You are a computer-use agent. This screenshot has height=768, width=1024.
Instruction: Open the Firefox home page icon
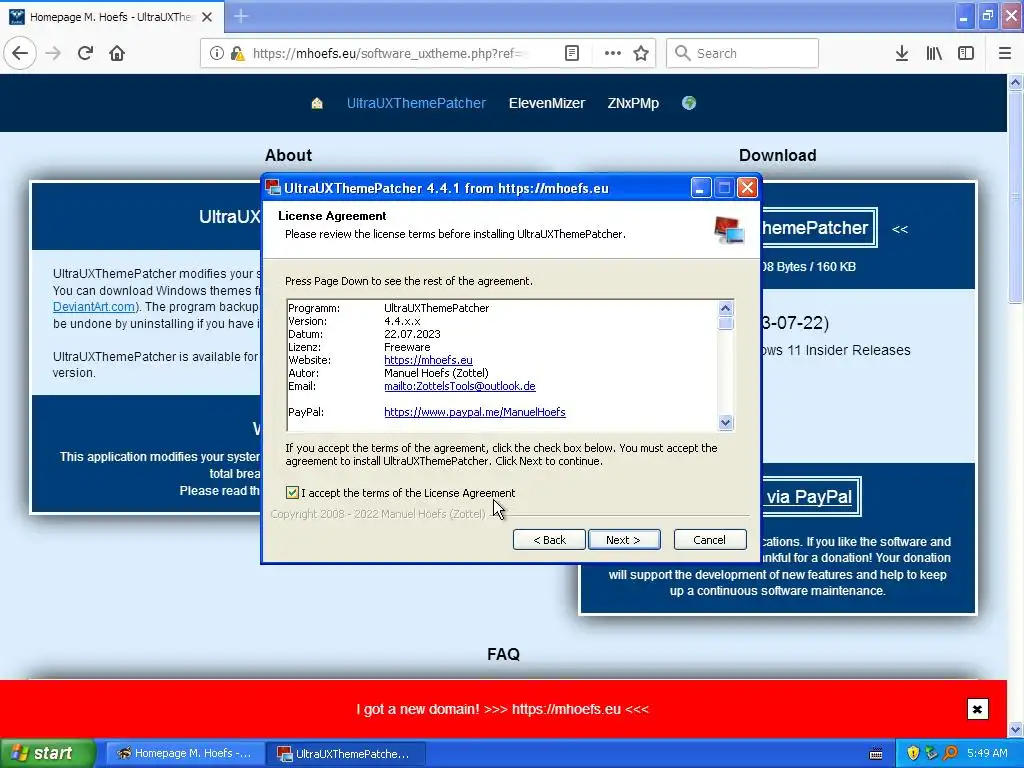(117, 53)
